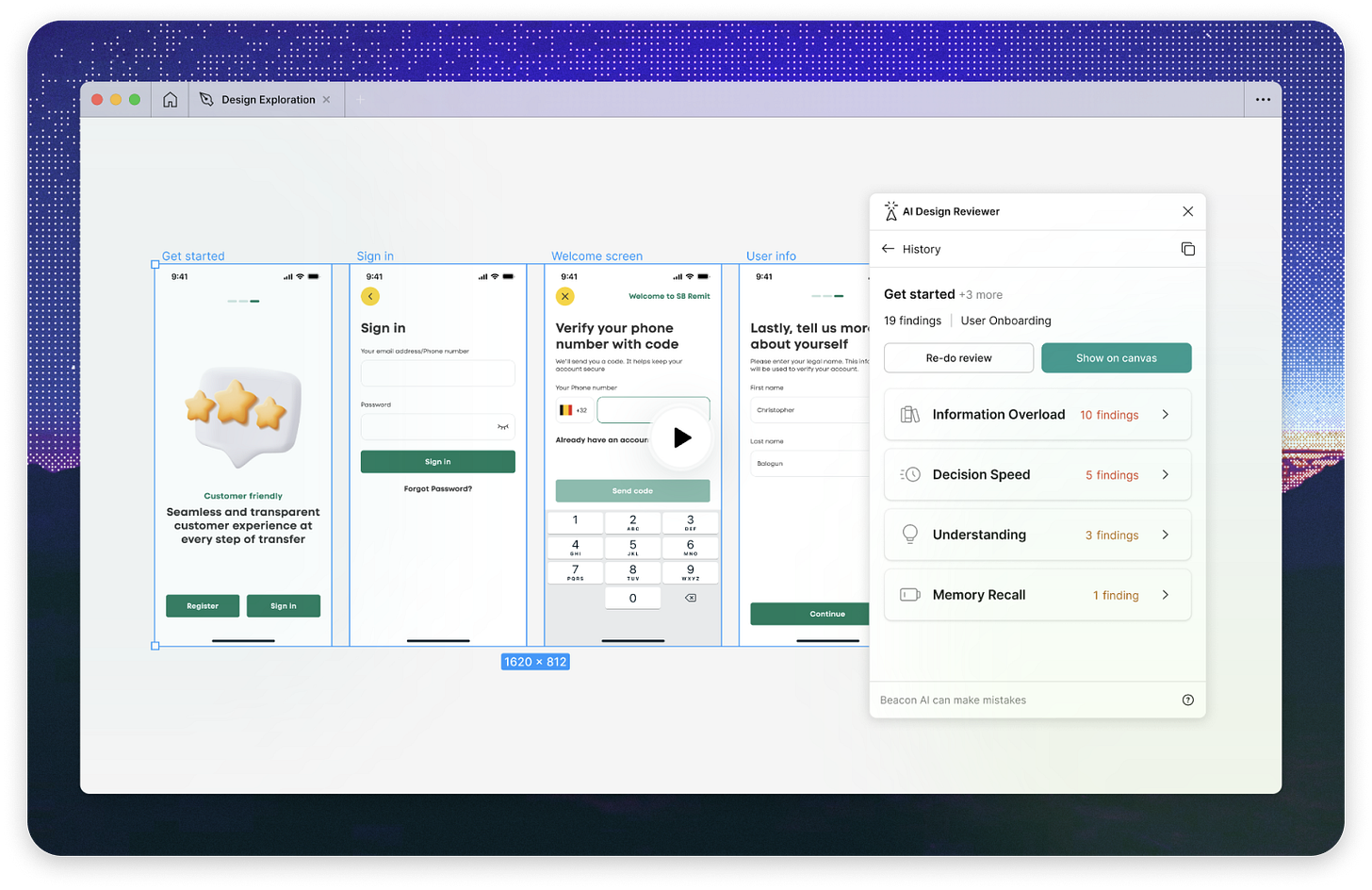The height and width of the screenshot is (890, 1372).
Task: Click the Re-do review button
Action: point(958,358)
